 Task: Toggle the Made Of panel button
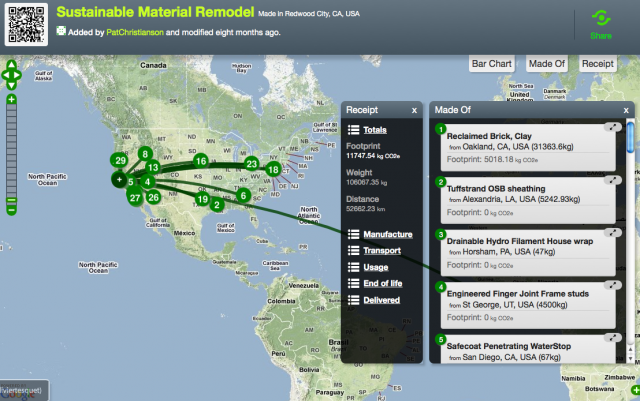547,63
